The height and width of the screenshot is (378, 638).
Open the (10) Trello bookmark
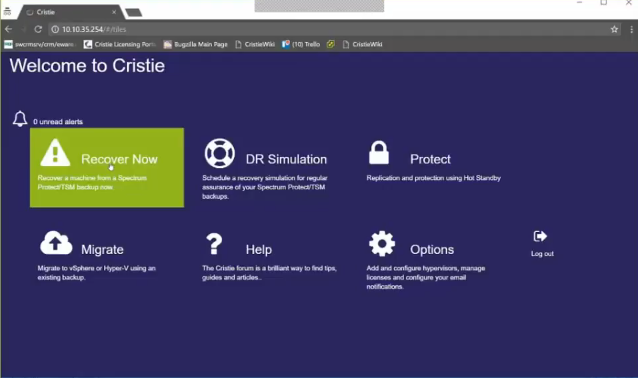click(301, 44)
